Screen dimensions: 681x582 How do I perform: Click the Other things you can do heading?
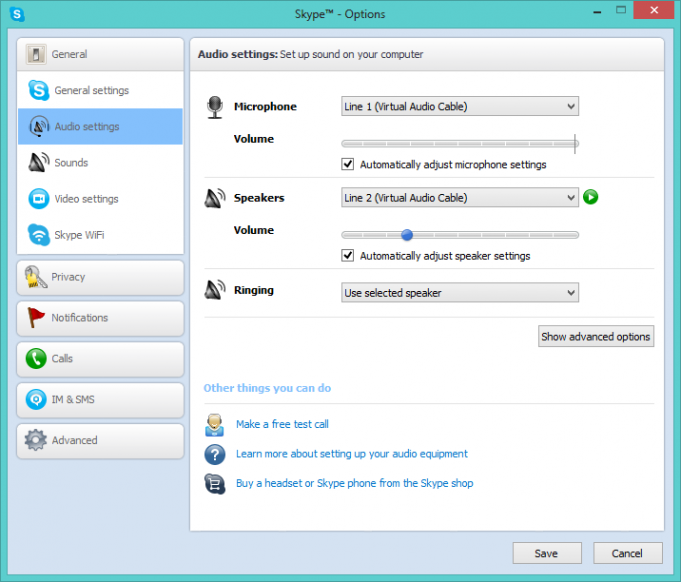click(267, 388)
